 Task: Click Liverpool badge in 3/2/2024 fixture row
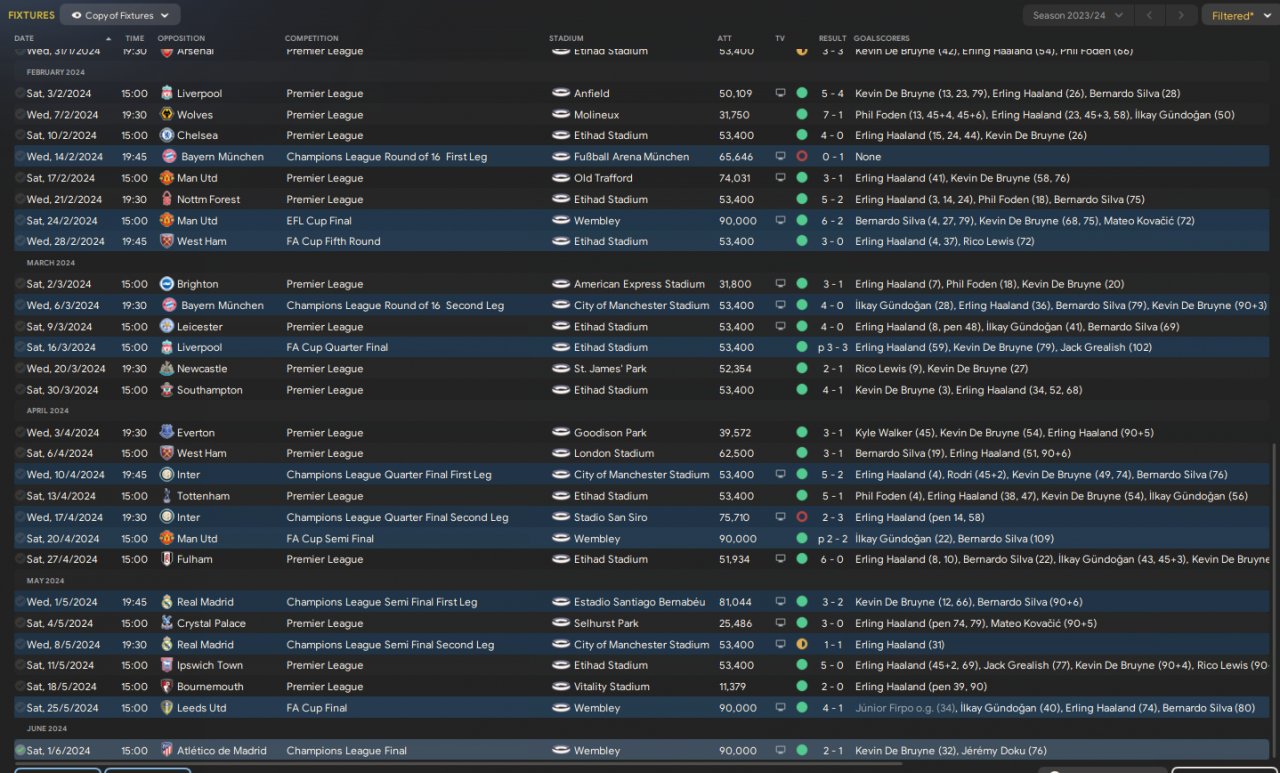tap(167, 93)
